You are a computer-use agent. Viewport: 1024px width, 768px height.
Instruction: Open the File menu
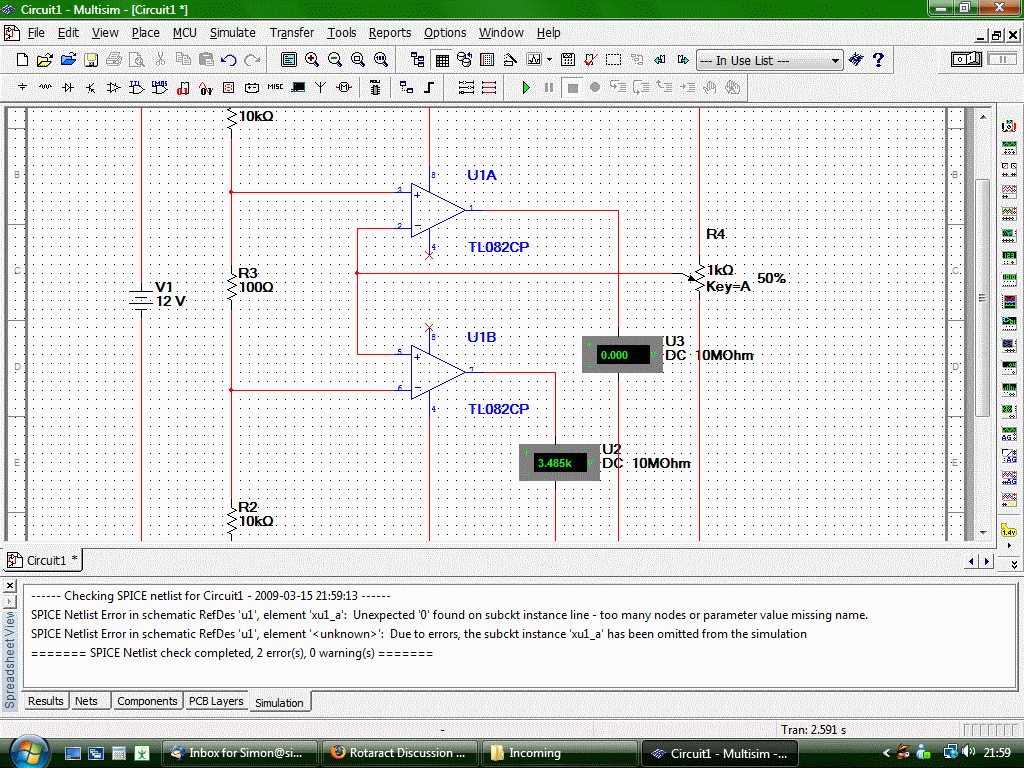[x=37, y=33]
